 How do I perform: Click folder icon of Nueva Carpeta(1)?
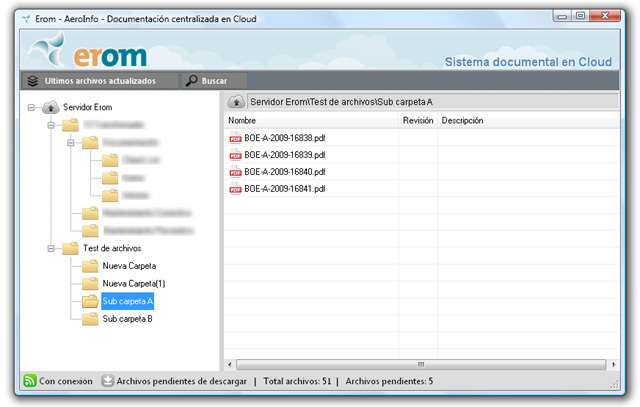click(90, 283)
